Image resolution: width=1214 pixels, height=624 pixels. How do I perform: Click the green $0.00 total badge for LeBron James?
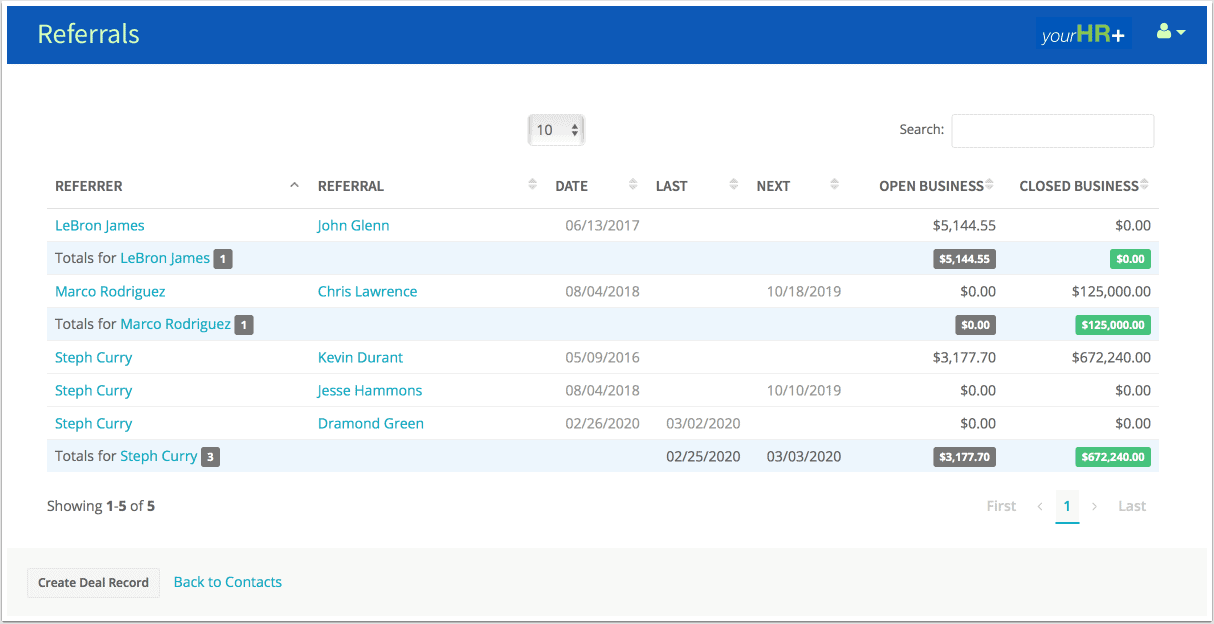click(1130, 259)
